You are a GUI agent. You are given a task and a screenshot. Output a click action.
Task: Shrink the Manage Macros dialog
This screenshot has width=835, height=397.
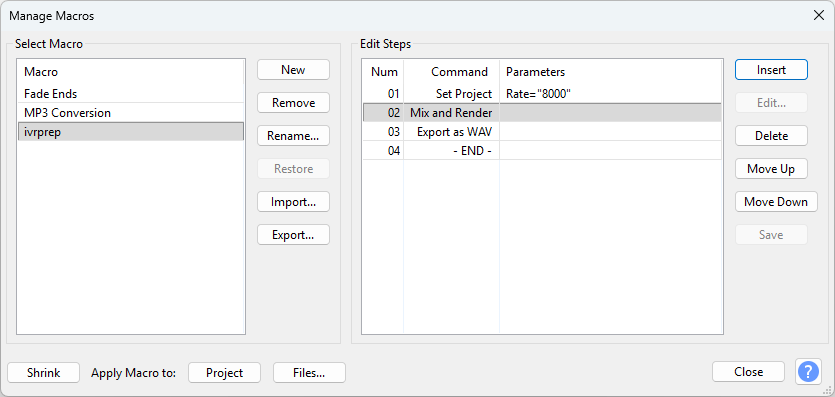44,373
